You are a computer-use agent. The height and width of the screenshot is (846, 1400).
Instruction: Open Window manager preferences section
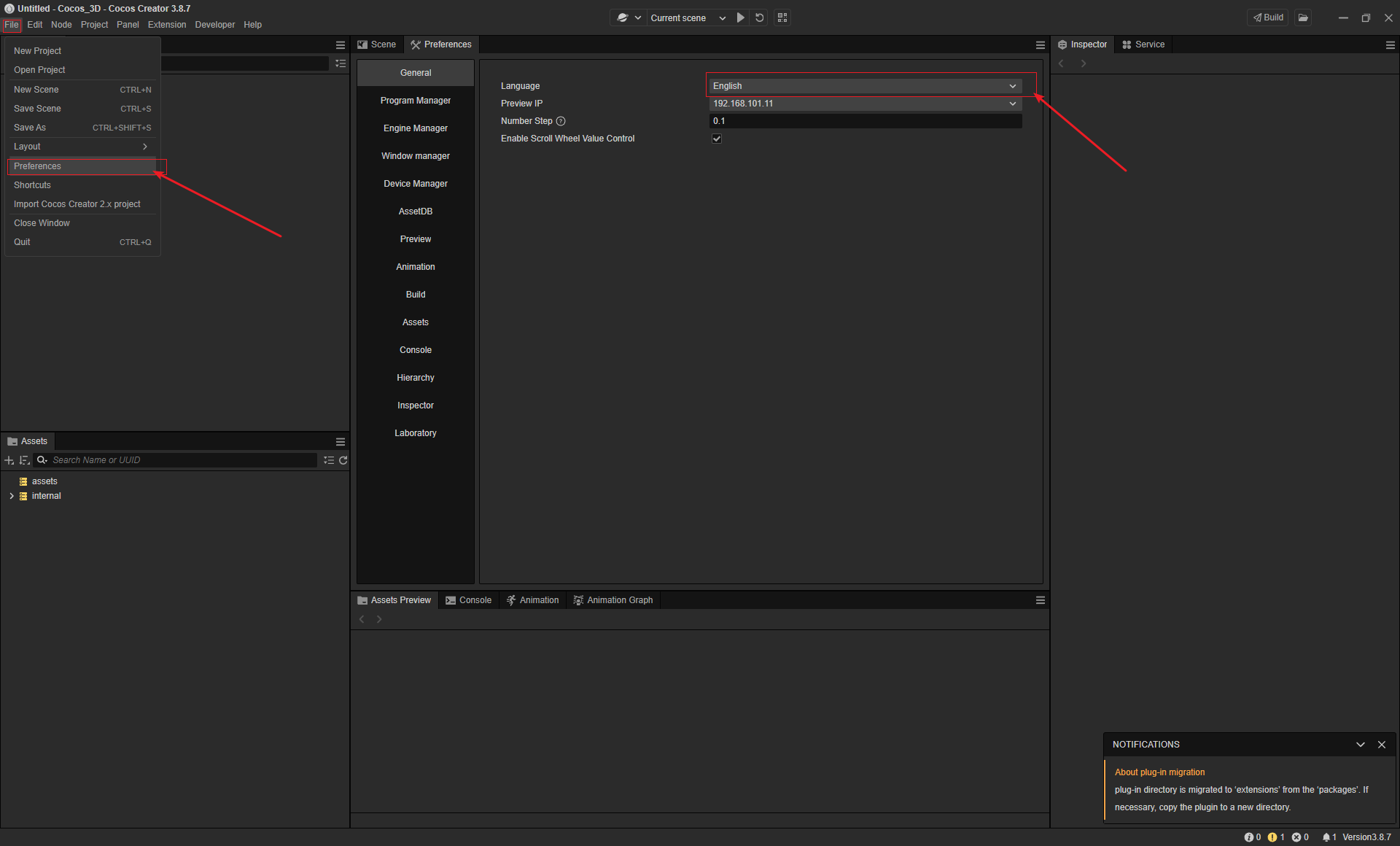416,156
